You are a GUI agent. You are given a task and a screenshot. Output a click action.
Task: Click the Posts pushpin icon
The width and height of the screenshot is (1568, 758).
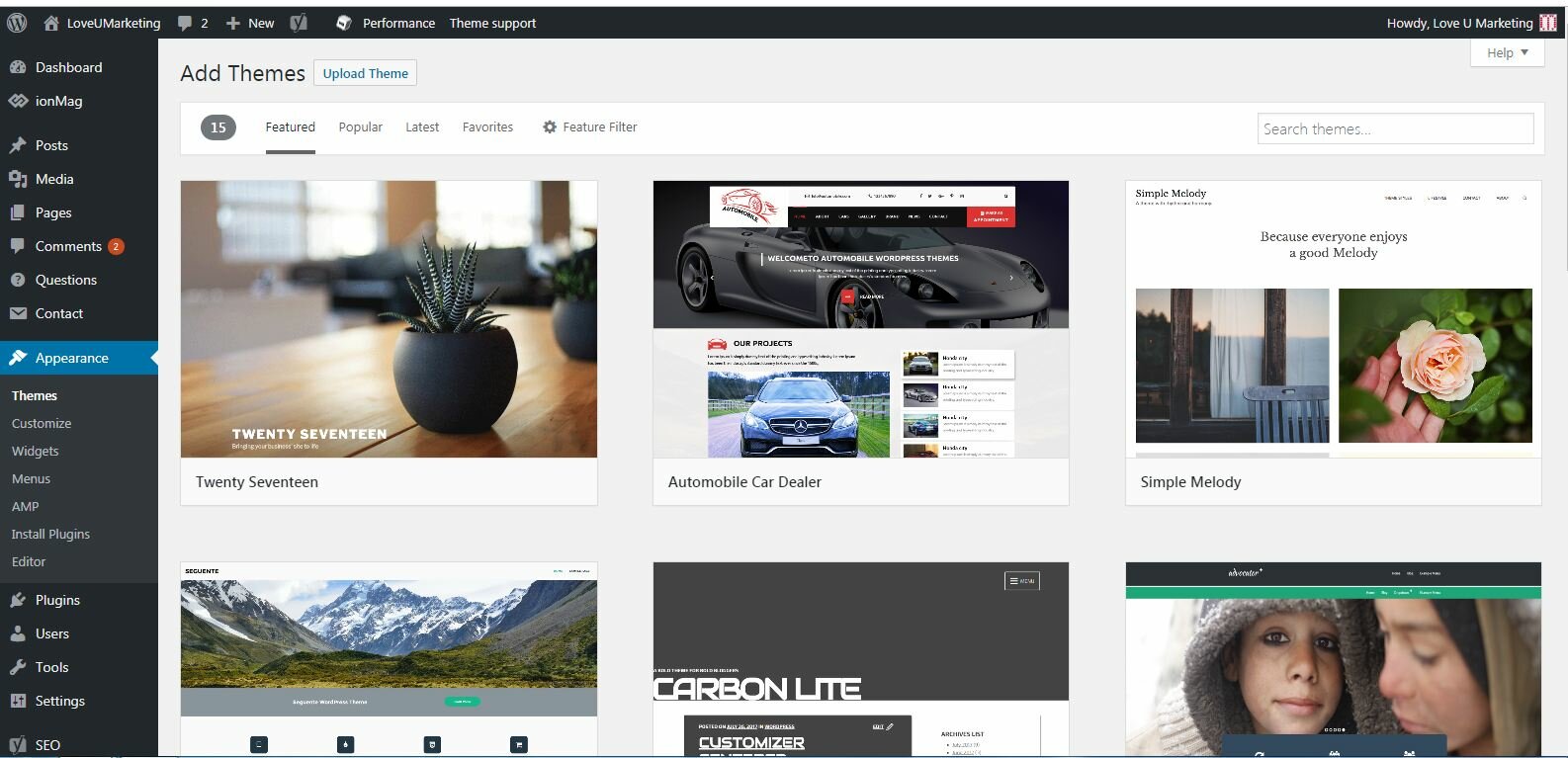click(18, 145)
